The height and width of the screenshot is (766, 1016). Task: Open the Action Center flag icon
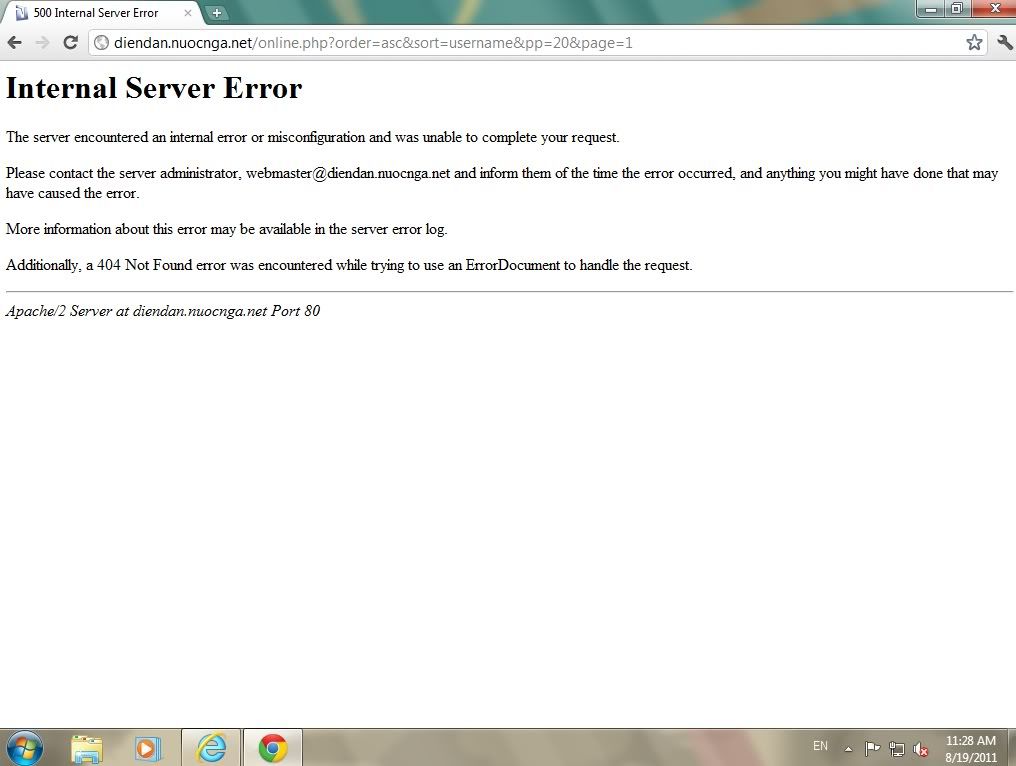click(872, 748)
